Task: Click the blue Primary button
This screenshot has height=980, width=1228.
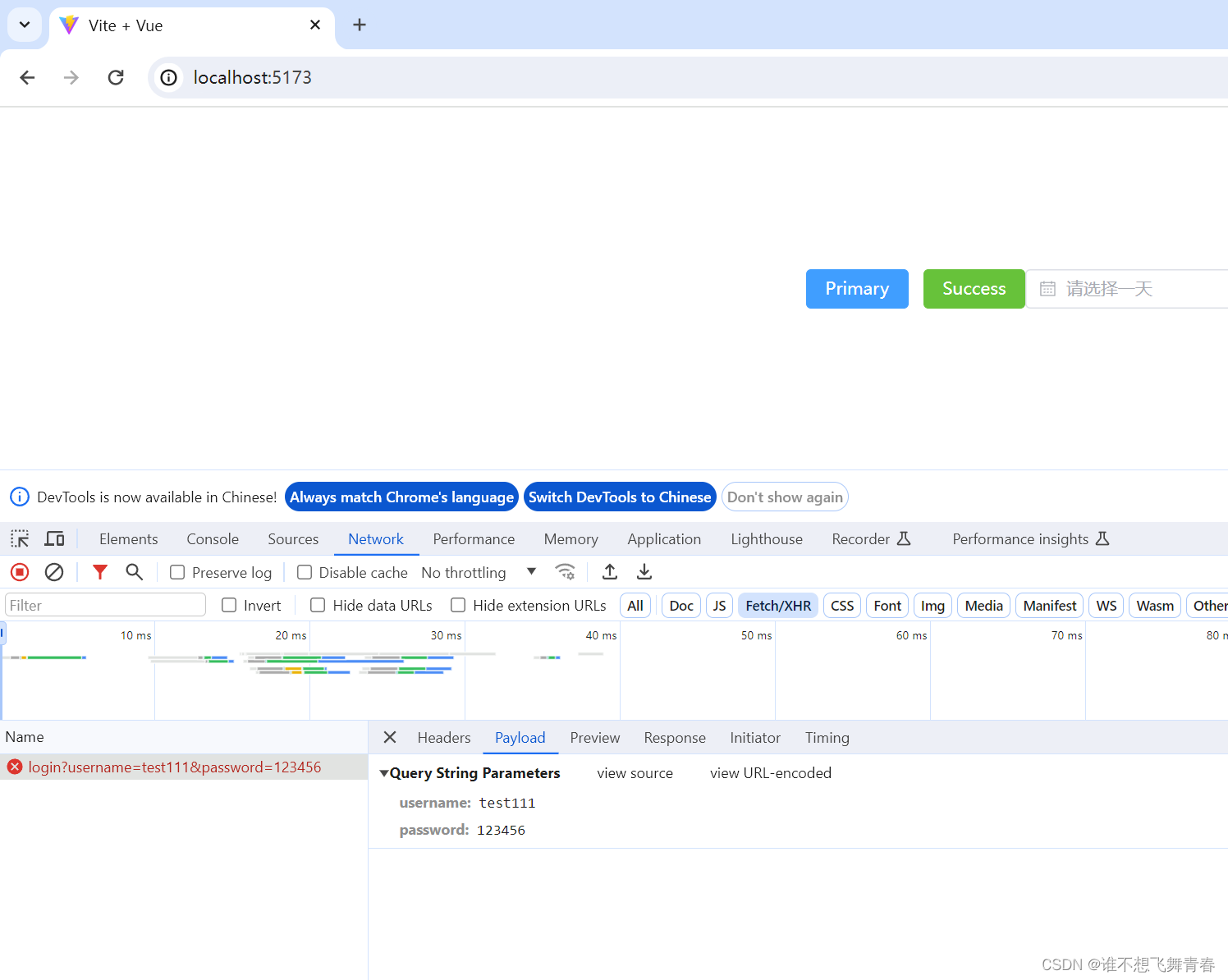Action: point(857,289)
